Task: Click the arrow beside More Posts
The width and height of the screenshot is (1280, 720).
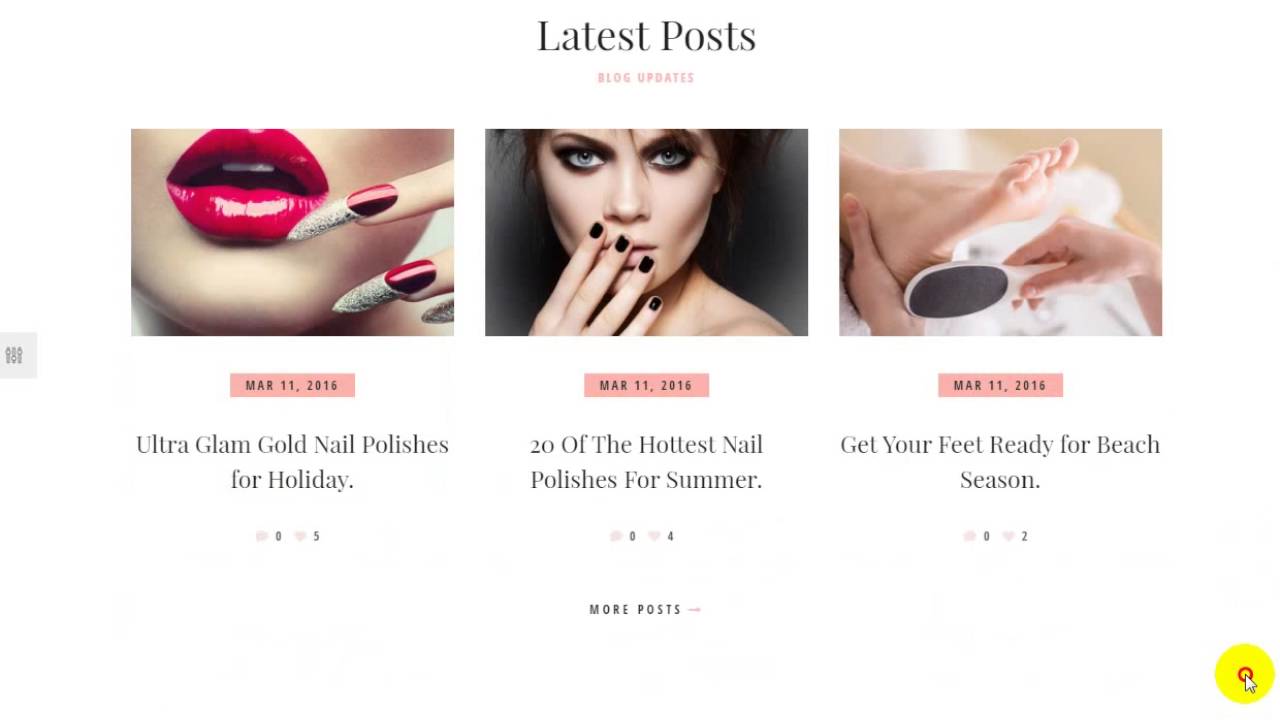Action: [695, 609]
